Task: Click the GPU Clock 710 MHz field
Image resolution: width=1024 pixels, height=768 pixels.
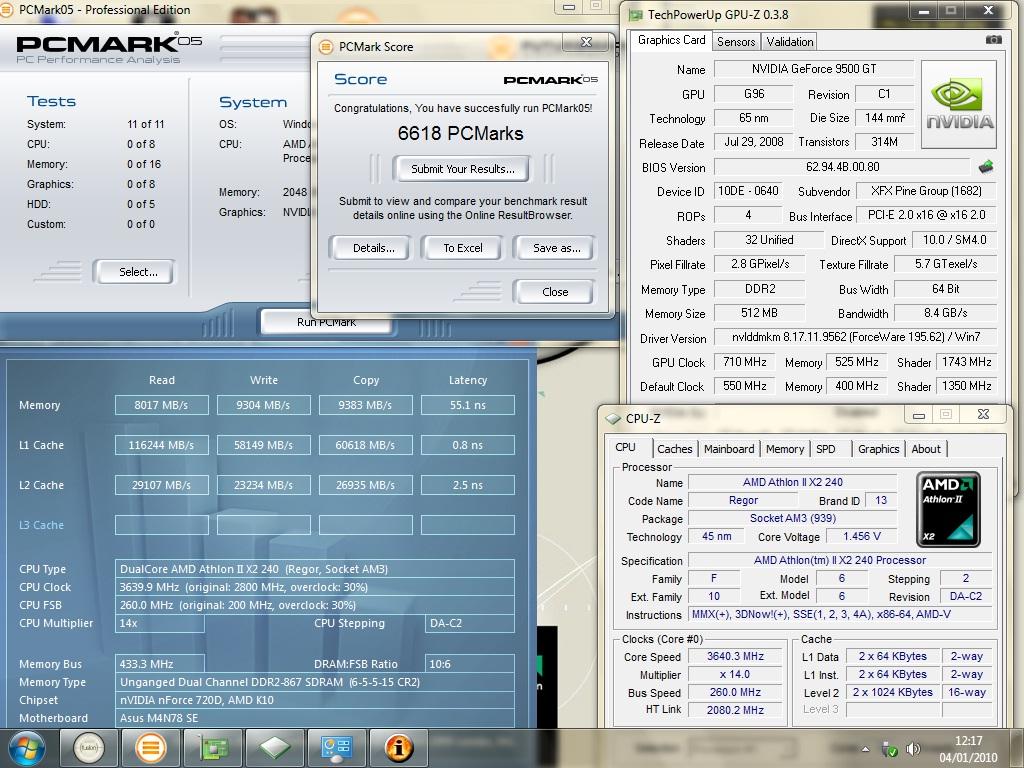Action: [744, 362]
